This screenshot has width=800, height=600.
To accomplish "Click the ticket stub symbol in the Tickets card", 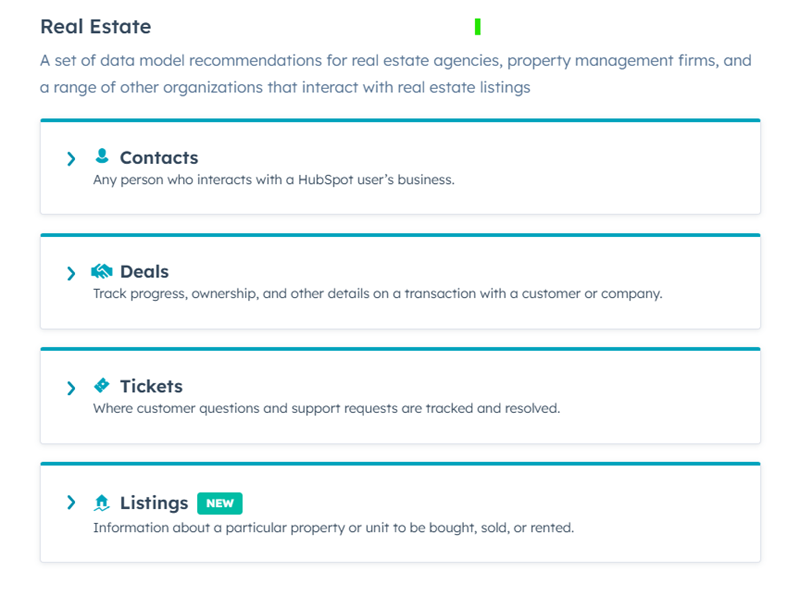I will click(101, 385).
